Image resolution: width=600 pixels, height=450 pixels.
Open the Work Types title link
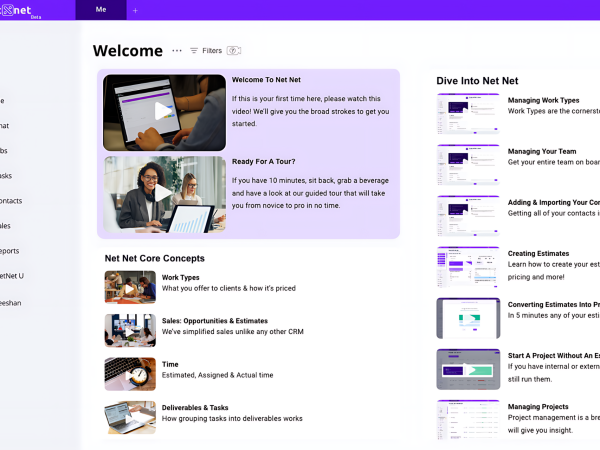(x=181, y=277)
